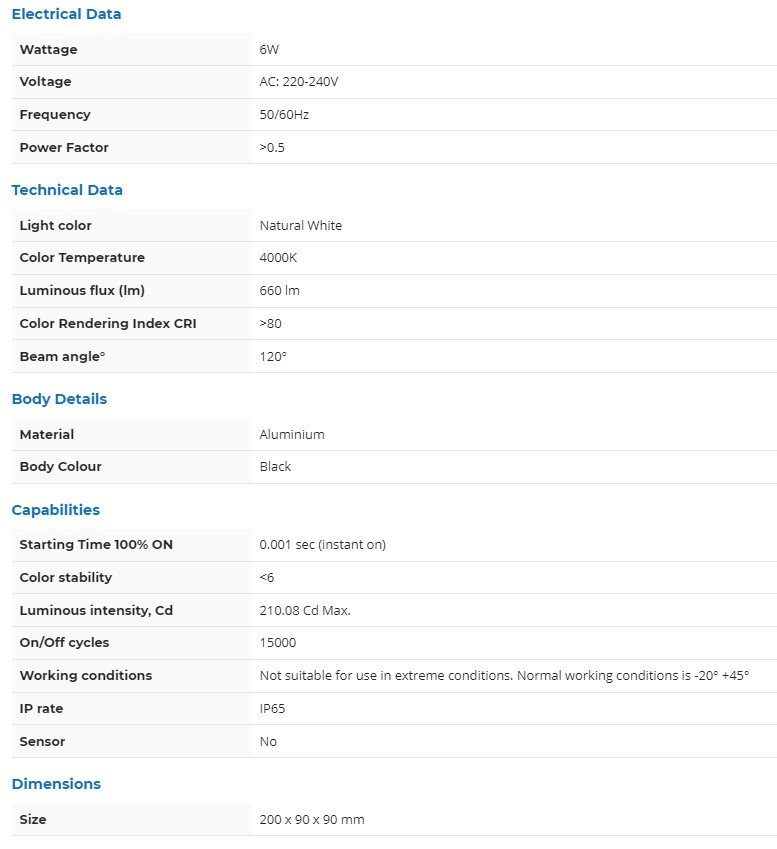Click the Capabilities section heading
Viewport: 777px width, 849px height.
(x=56, y=510)
